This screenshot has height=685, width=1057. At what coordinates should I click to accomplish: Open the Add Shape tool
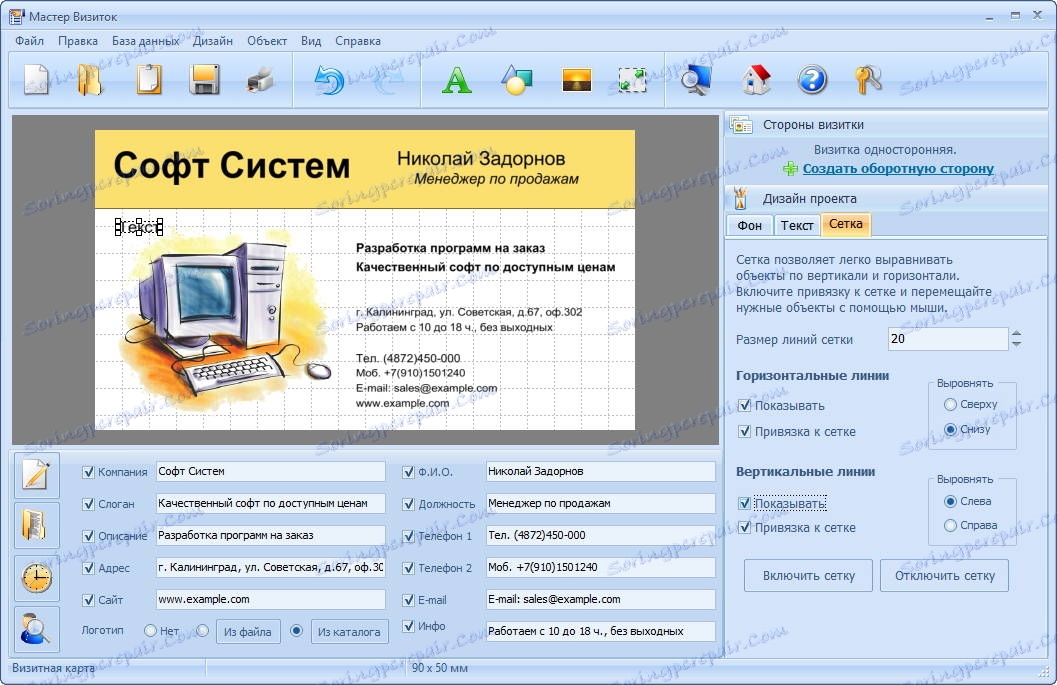point(516,80)
